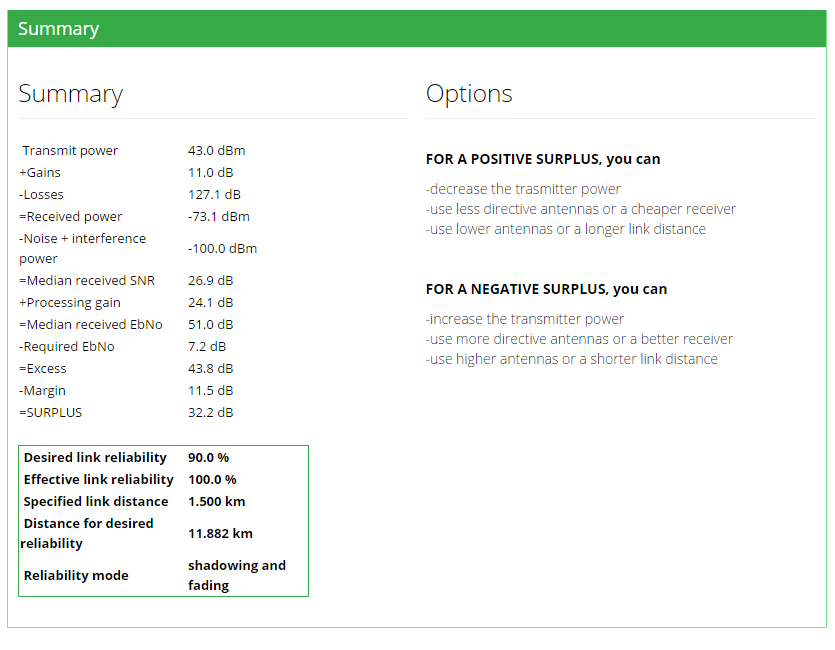Click the 'increase the transmitter power' suggestion
This screenshot has height=650, width=835.
pyautogui.click(x=525, y=319)
